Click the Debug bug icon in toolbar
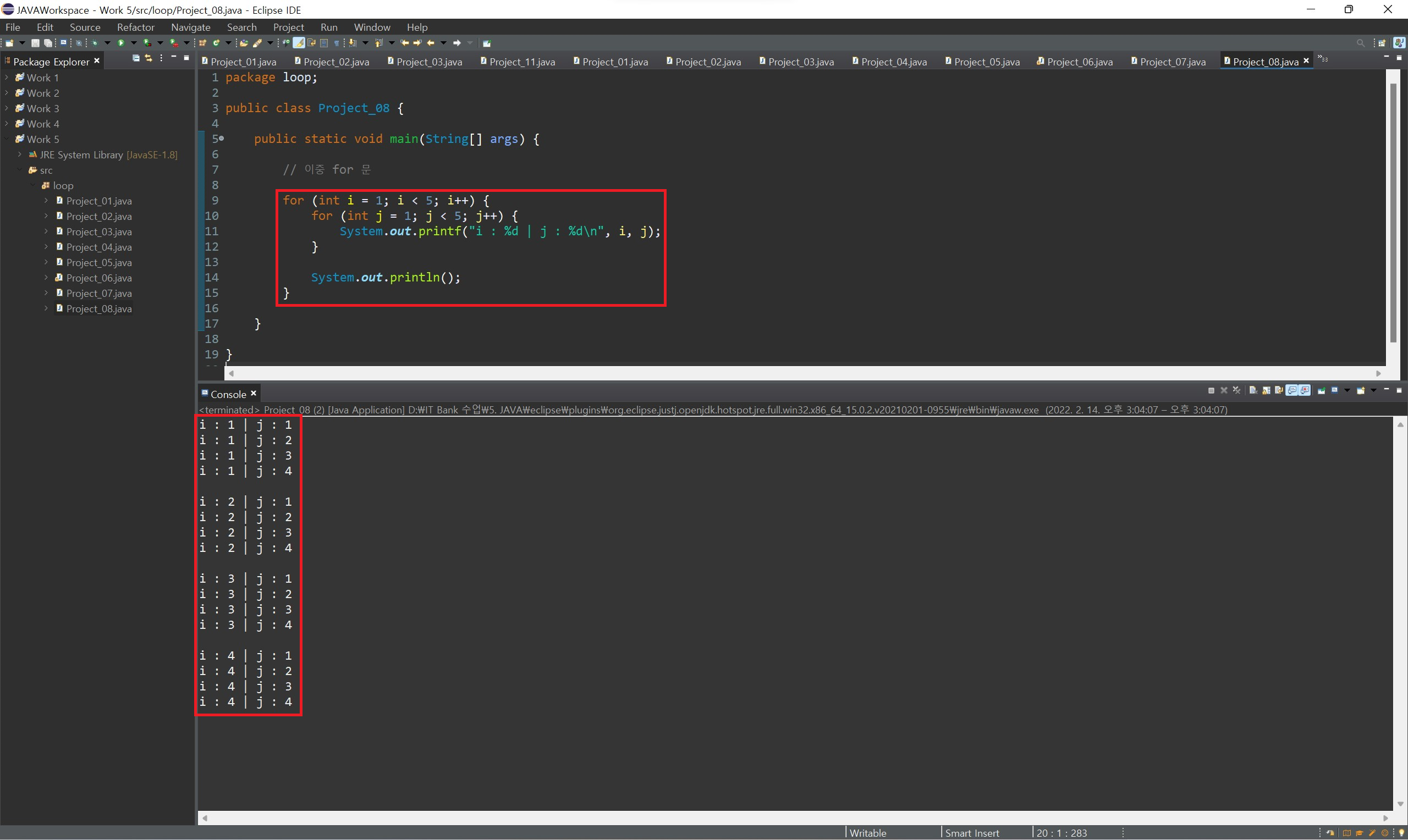Image resolution: width=1408 pixels, height=840 pixels. [95, 43]
